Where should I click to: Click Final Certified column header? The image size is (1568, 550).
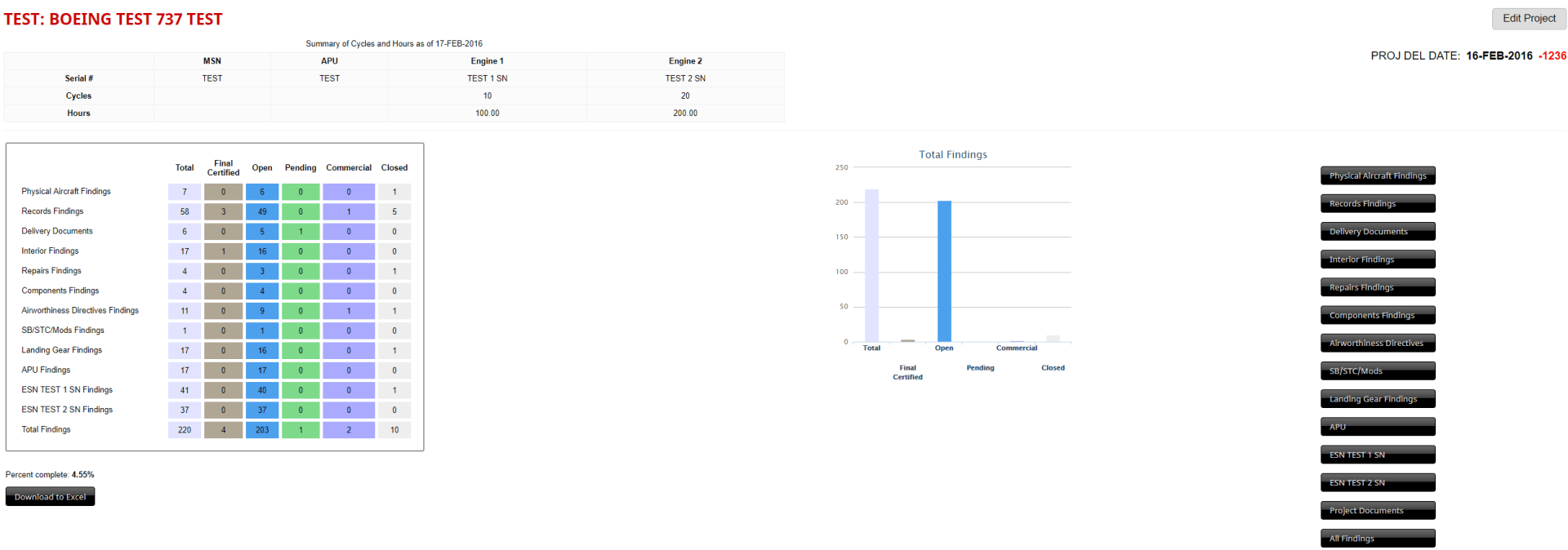(223, 167)
